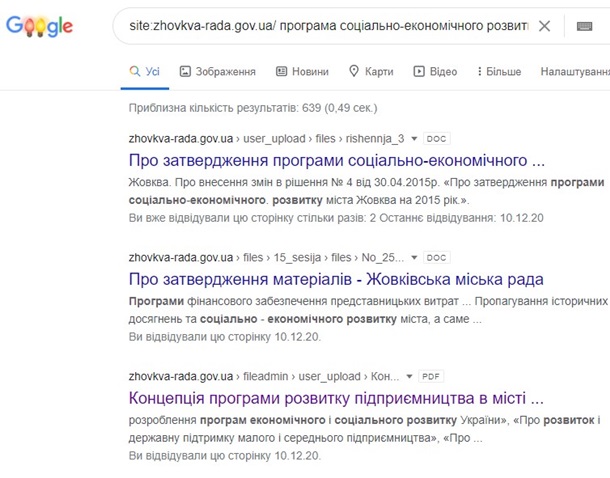610x478 pixels.
Task: Clear the search query with X
Action: tap(544, 26)
